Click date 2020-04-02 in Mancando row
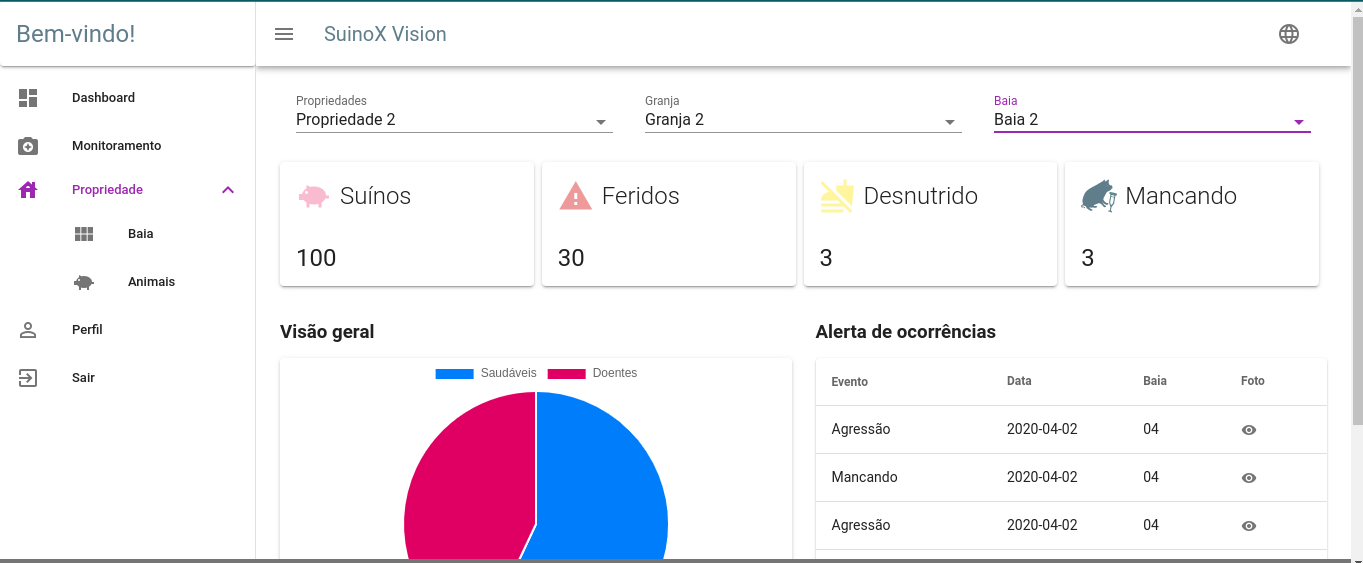This screenshot has width=1363, height=563. click(x=1042, y=478)
